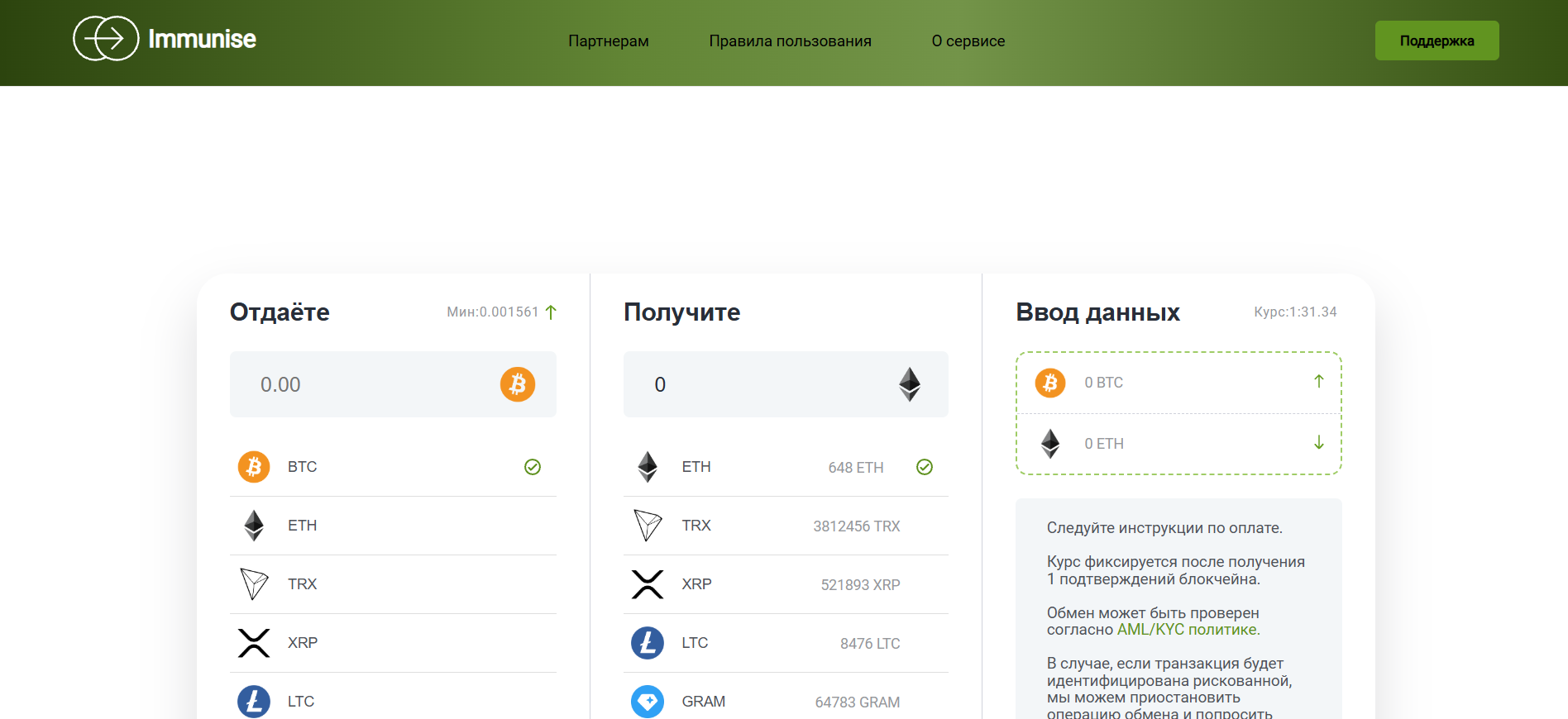This screenshot has height=719, width=1568.
Task: Choose LTC icon in Получите list
Action: tap(648, 643)
